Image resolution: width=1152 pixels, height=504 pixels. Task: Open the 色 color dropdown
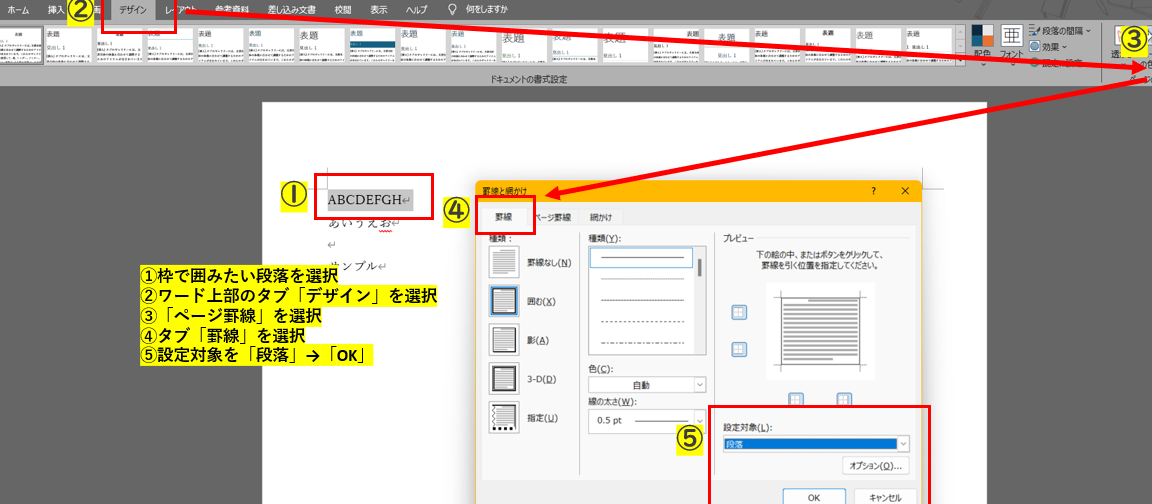(x=647, y=385)
